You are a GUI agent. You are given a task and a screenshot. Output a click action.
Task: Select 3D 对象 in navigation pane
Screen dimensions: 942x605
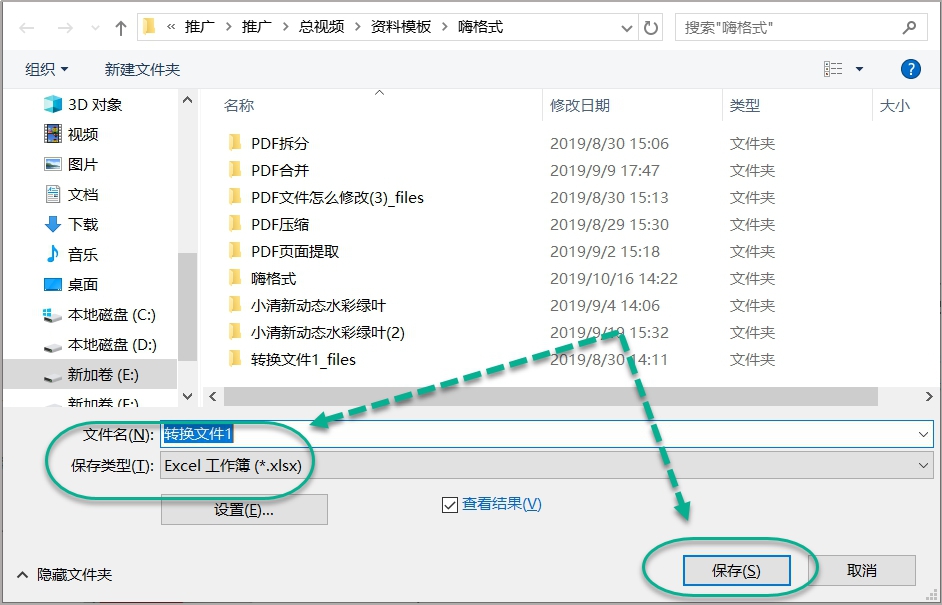pyautogui.click(x=83, y=105)
